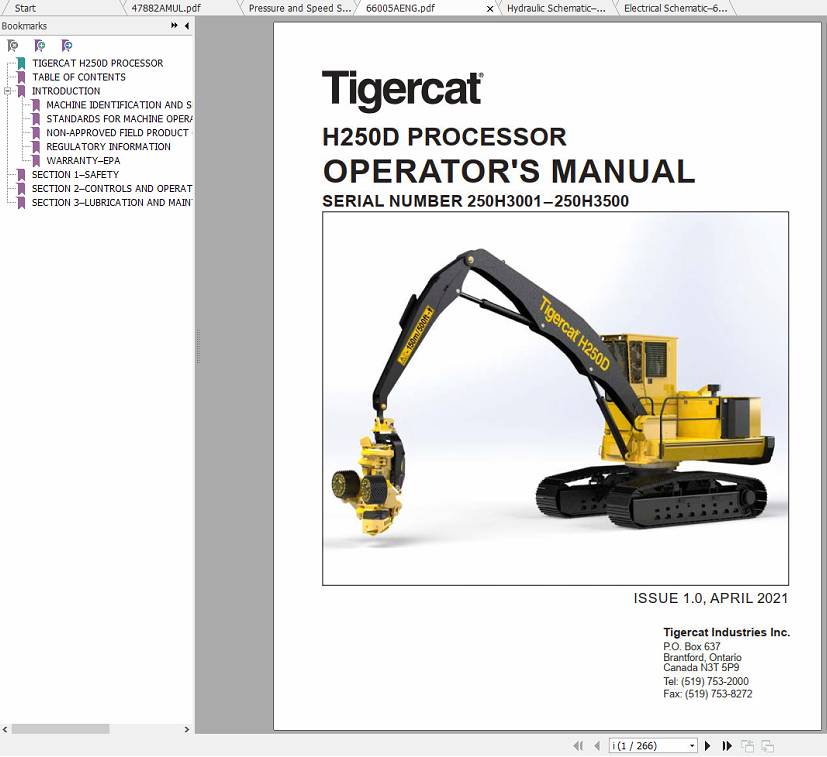The width and height of the screenshot is (827, 757).
Task: Jump to last page using skip-forward icon
Action: pyautogui.click(x=727, y=746)
